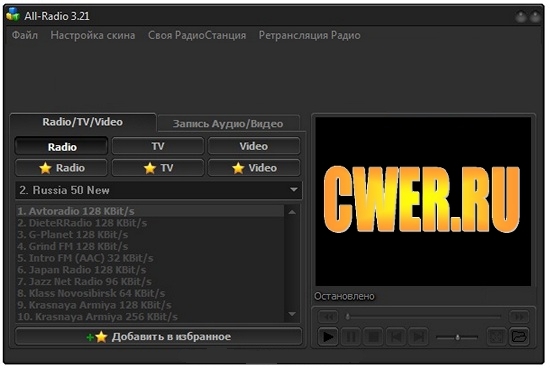This screenshot has height=368, width=550.
Task: Expand the '2. Russia 50 New' dropdown
Action: click(x=294, y=190)
